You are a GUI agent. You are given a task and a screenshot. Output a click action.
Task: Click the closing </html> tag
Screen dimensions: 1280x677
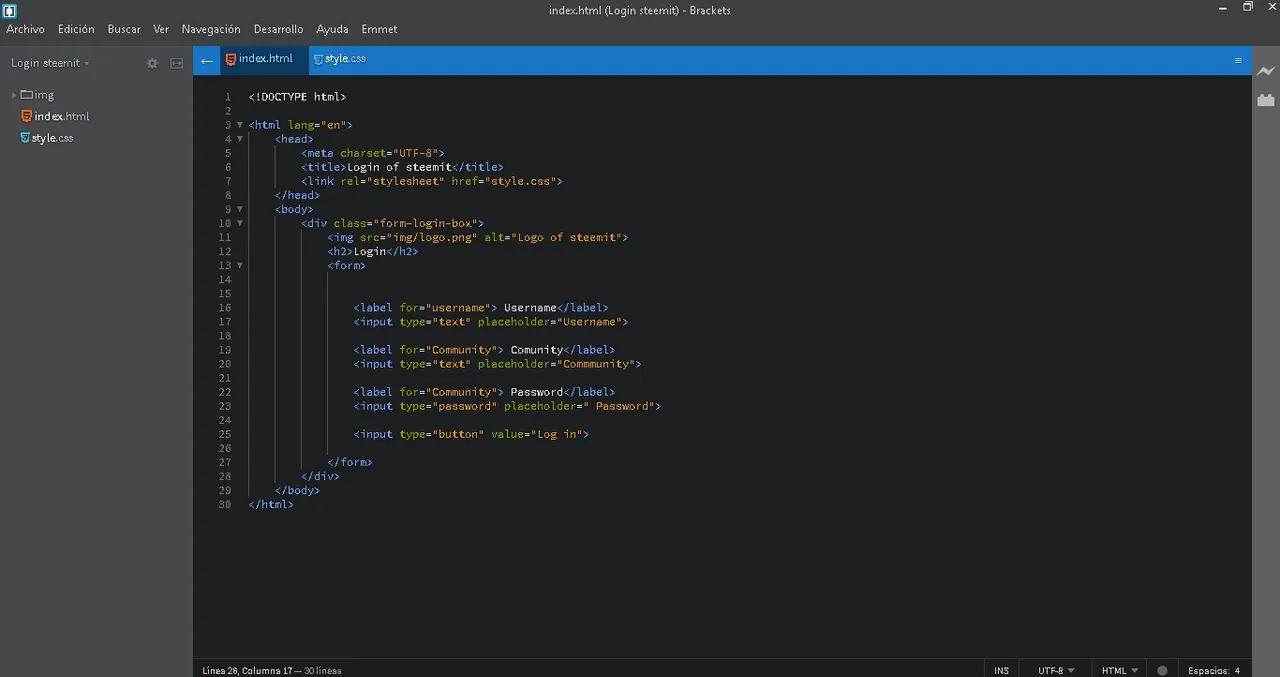tap(272, 504)
